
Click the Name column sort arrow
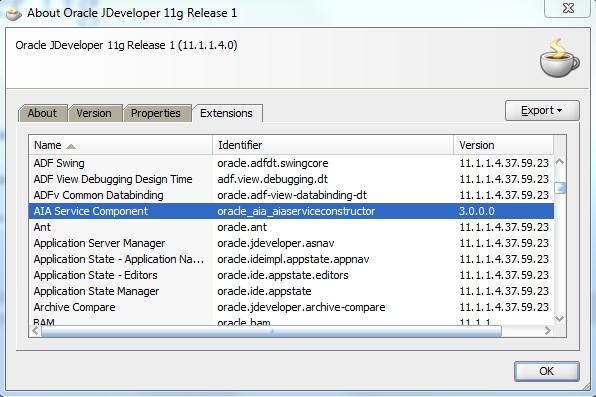(x=71, y=146)
